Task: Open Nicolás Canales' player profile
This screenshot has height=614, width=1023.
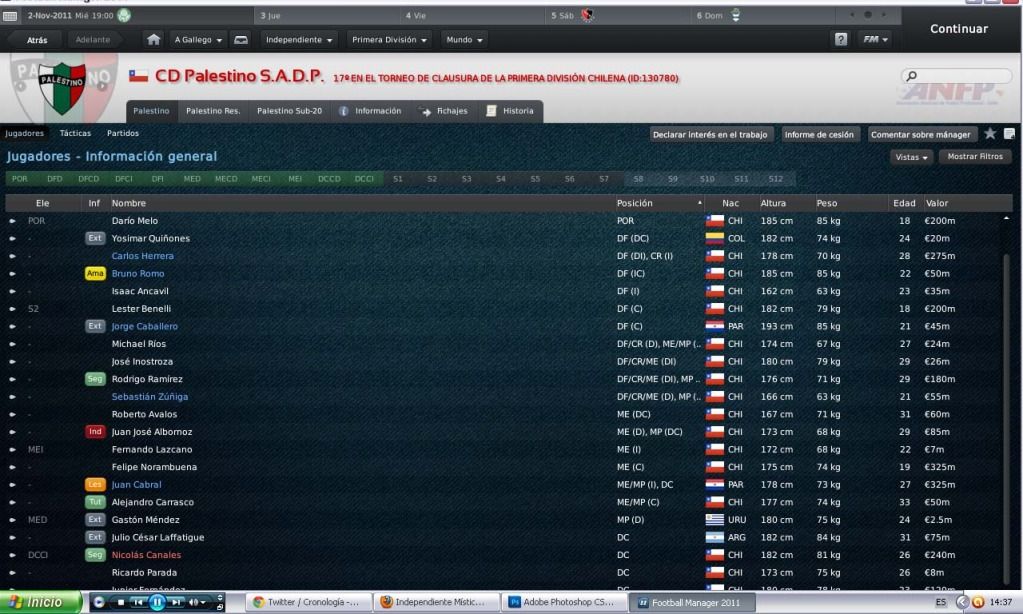Action: tap(146, 555)
